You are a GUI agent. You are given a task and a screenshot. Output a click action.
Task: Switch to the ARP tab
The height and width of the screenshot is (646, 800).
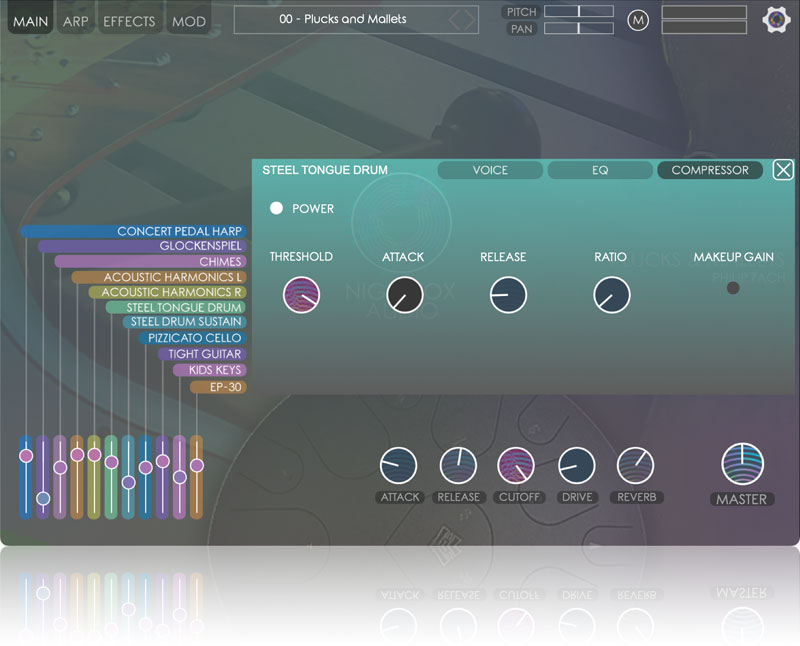[x=76, y=21]
